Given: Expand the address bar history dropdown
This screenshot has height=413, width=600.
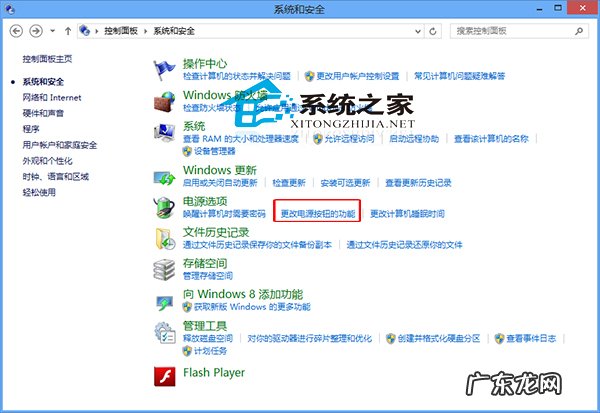Looking at the screenshot, I should (418, 31).
